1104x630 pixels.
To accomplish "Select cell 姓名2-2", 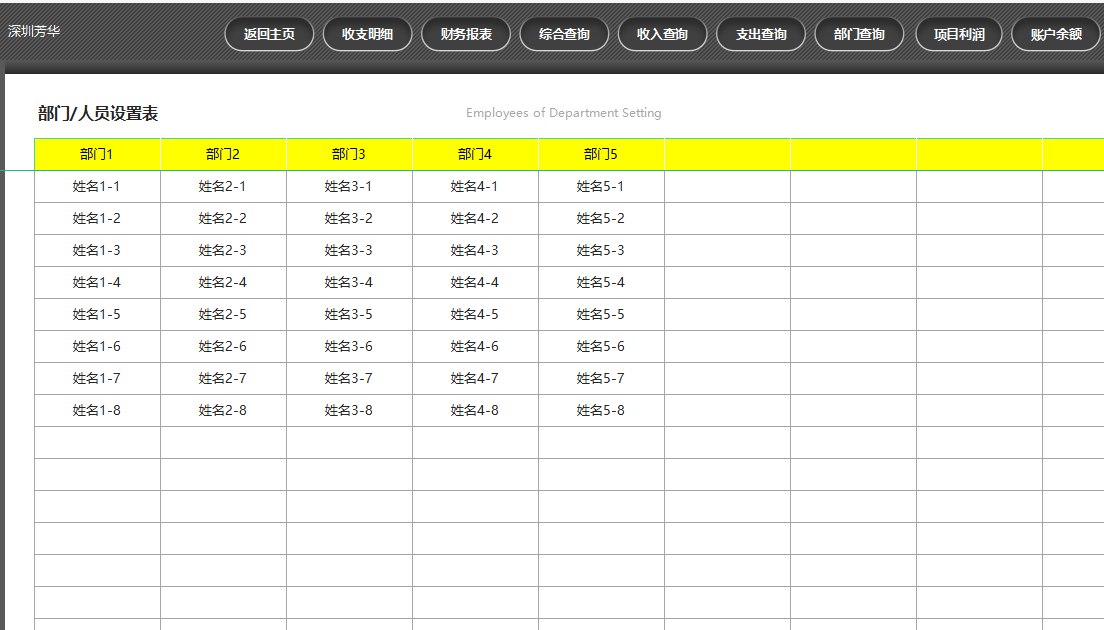I will (x=223, y=218).
